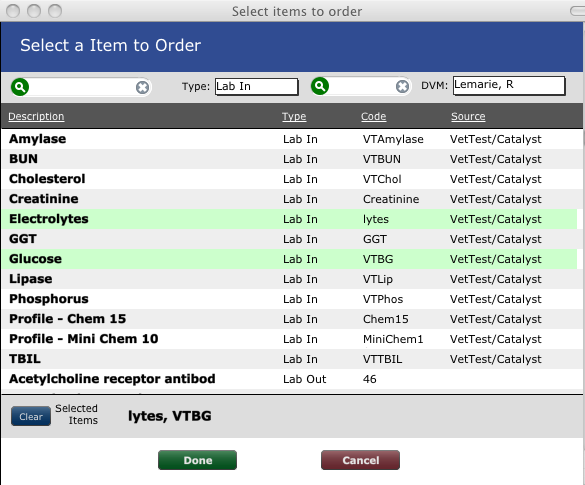The height and width of the screenshot is (485, 585).
Task: Click the VTBUN code cell
Action: click(x=382, y=159)
